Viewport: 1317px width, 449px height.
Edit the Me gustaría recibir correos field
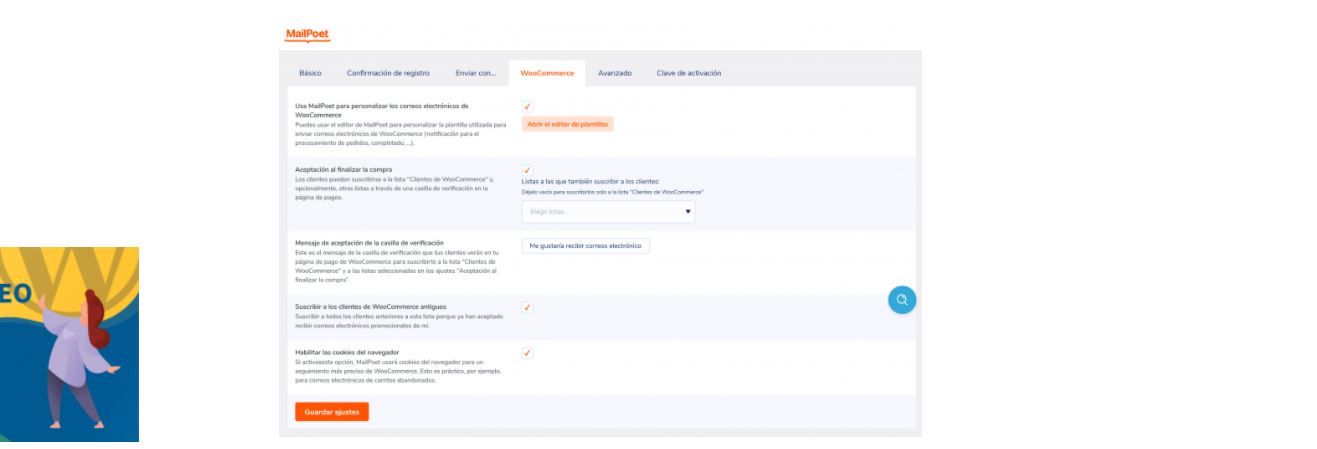(586, 245)
